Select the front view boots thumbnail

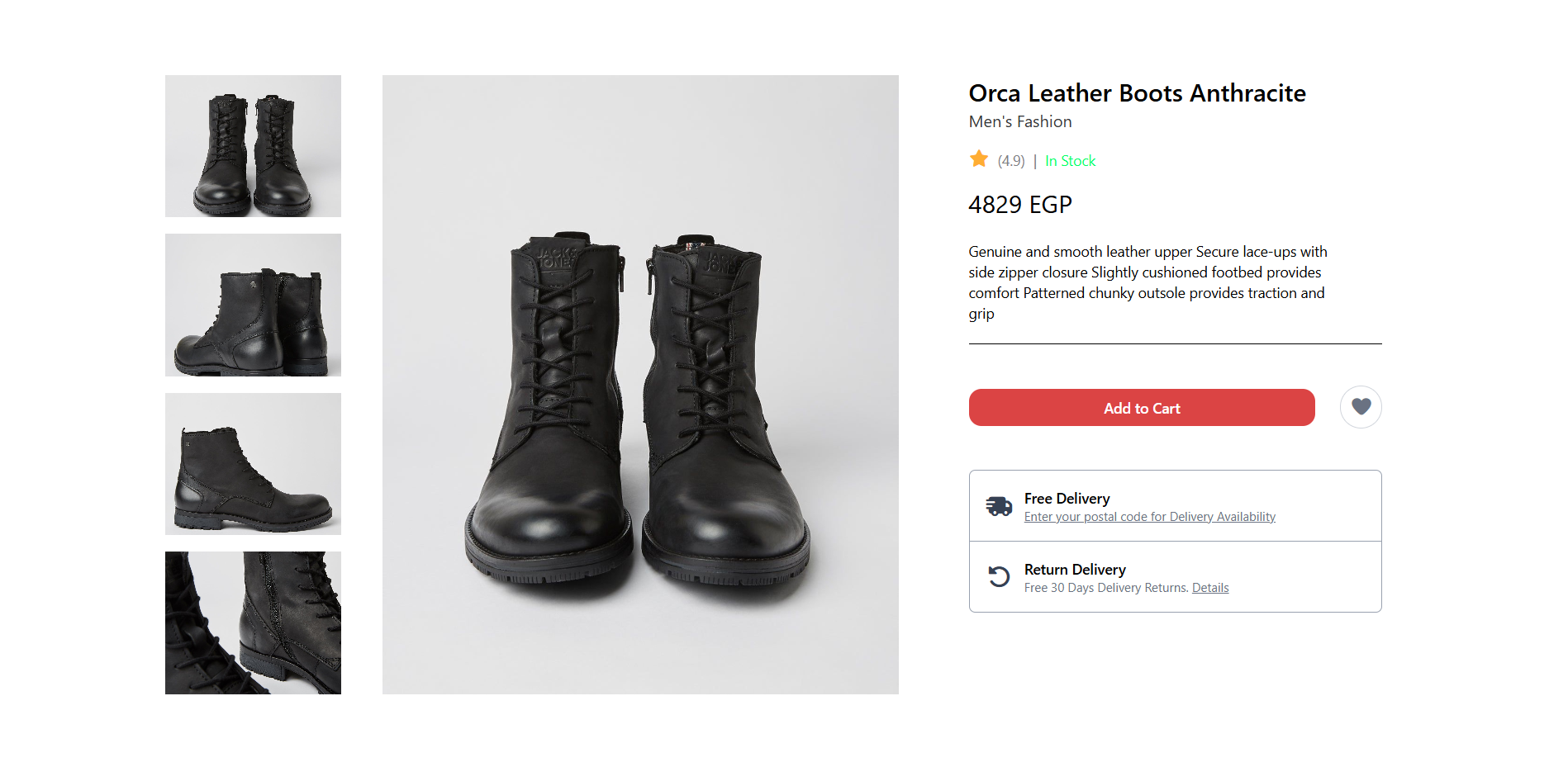point(253,146)
